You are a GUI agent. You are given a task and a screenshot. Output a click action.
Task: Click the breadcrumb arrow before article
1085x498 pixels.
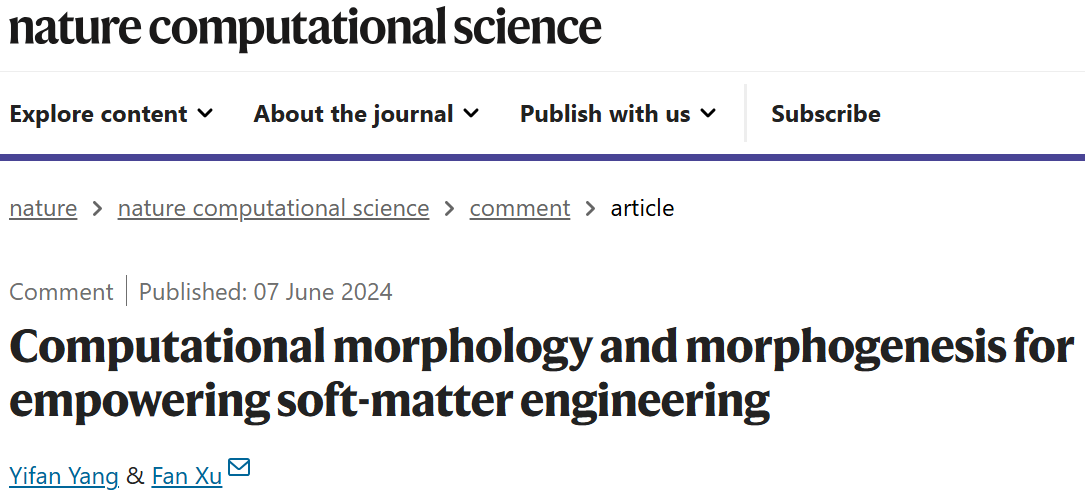pos(590,208)
